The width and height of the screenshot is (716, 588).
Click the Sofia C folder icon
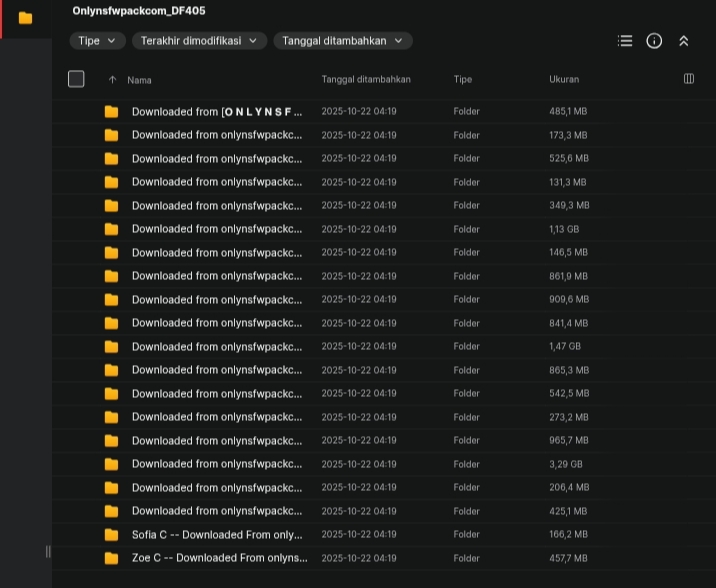(111, 535)
